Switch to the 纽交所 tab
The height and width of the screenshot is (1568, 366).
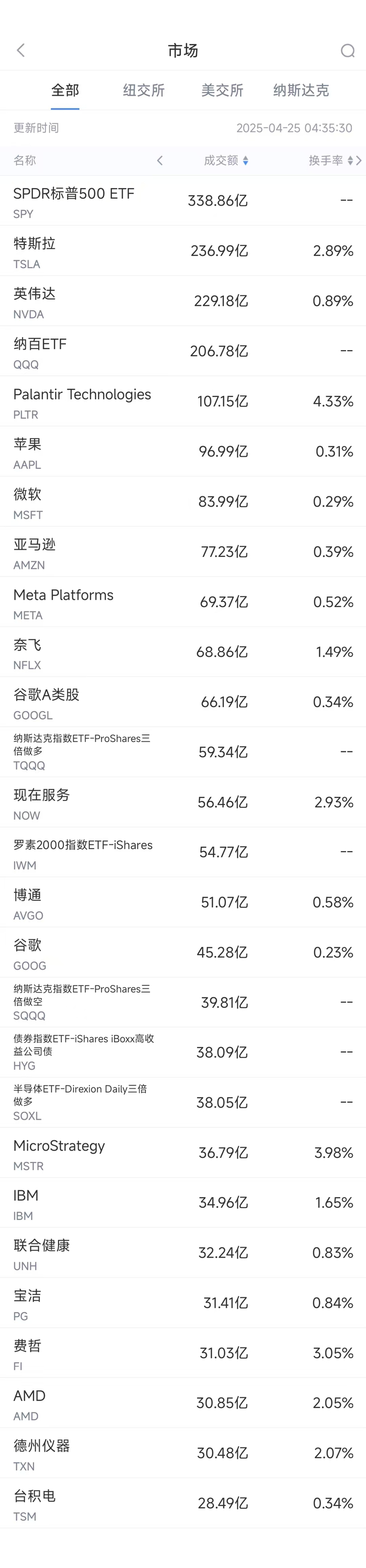point(144,91)
